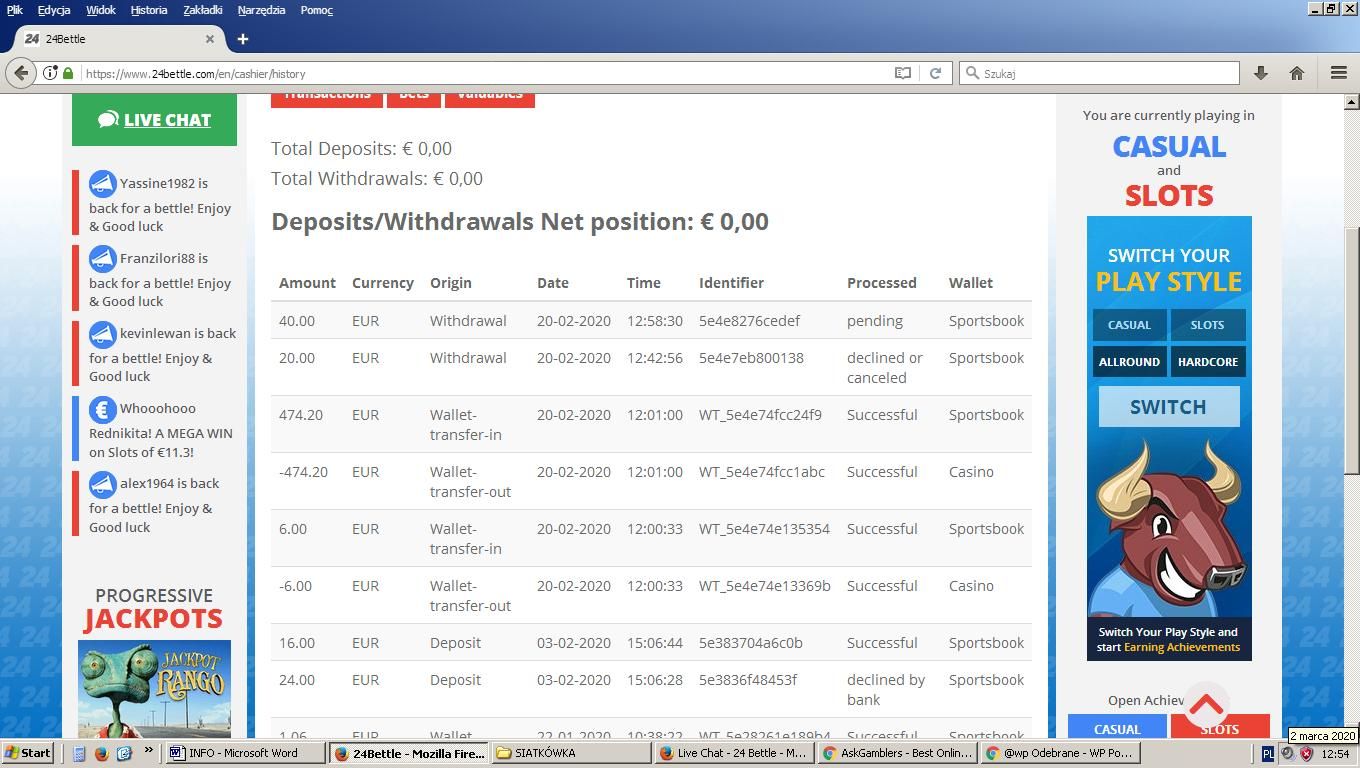Open site information via the info icon
This screenshot has height=768, width=1360.
point(50,73)
